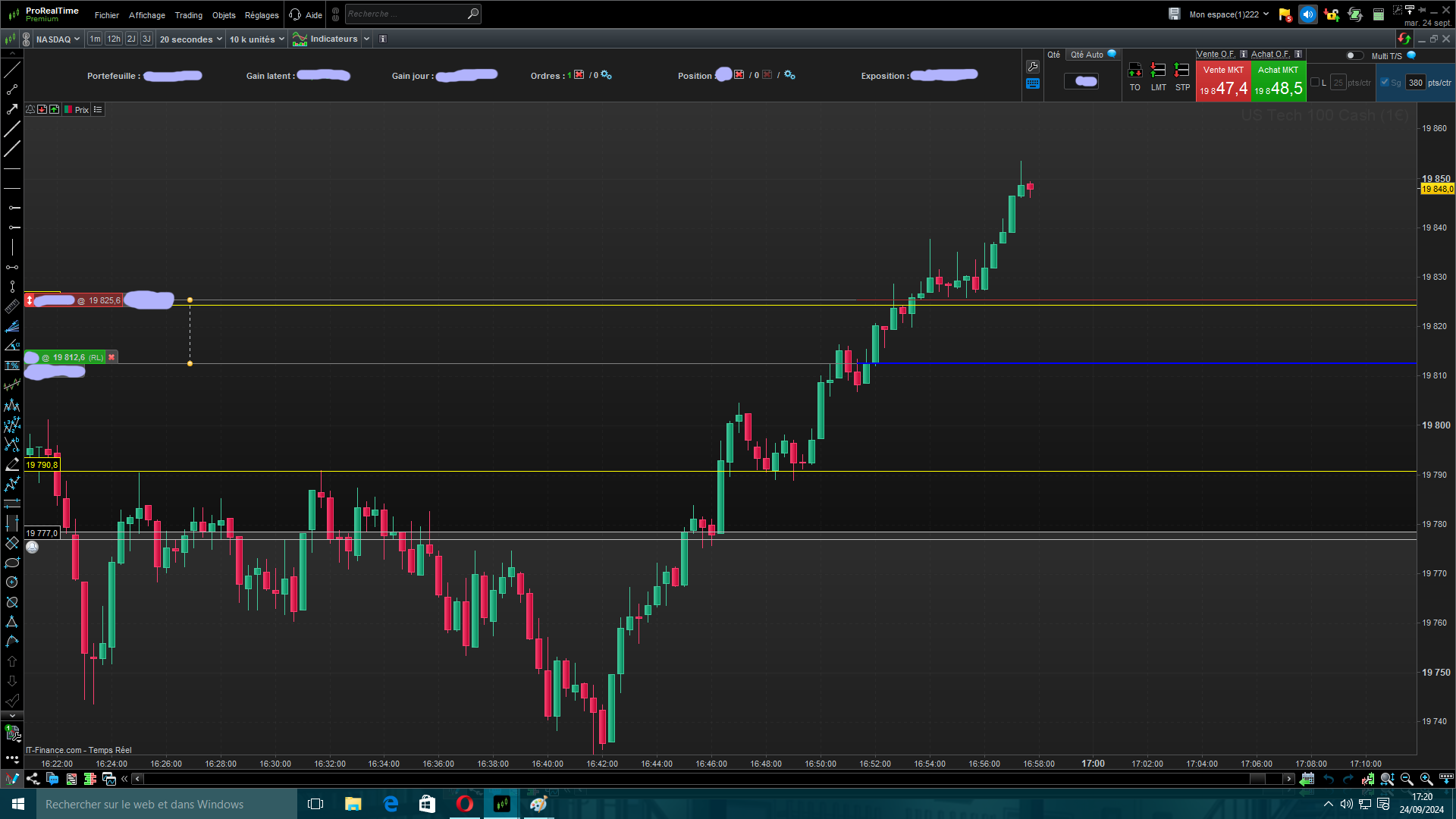Click the alert bell icon above chart

click(x=30, y=110)
